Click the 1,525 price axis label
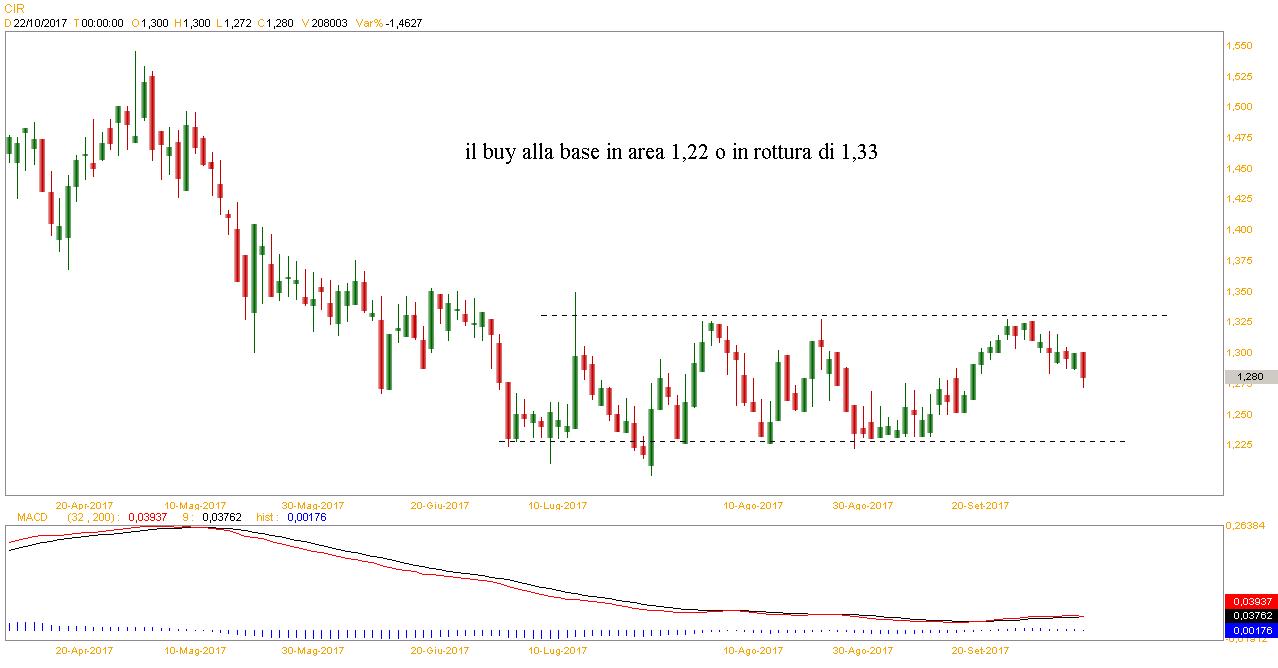 [1241, 76]
